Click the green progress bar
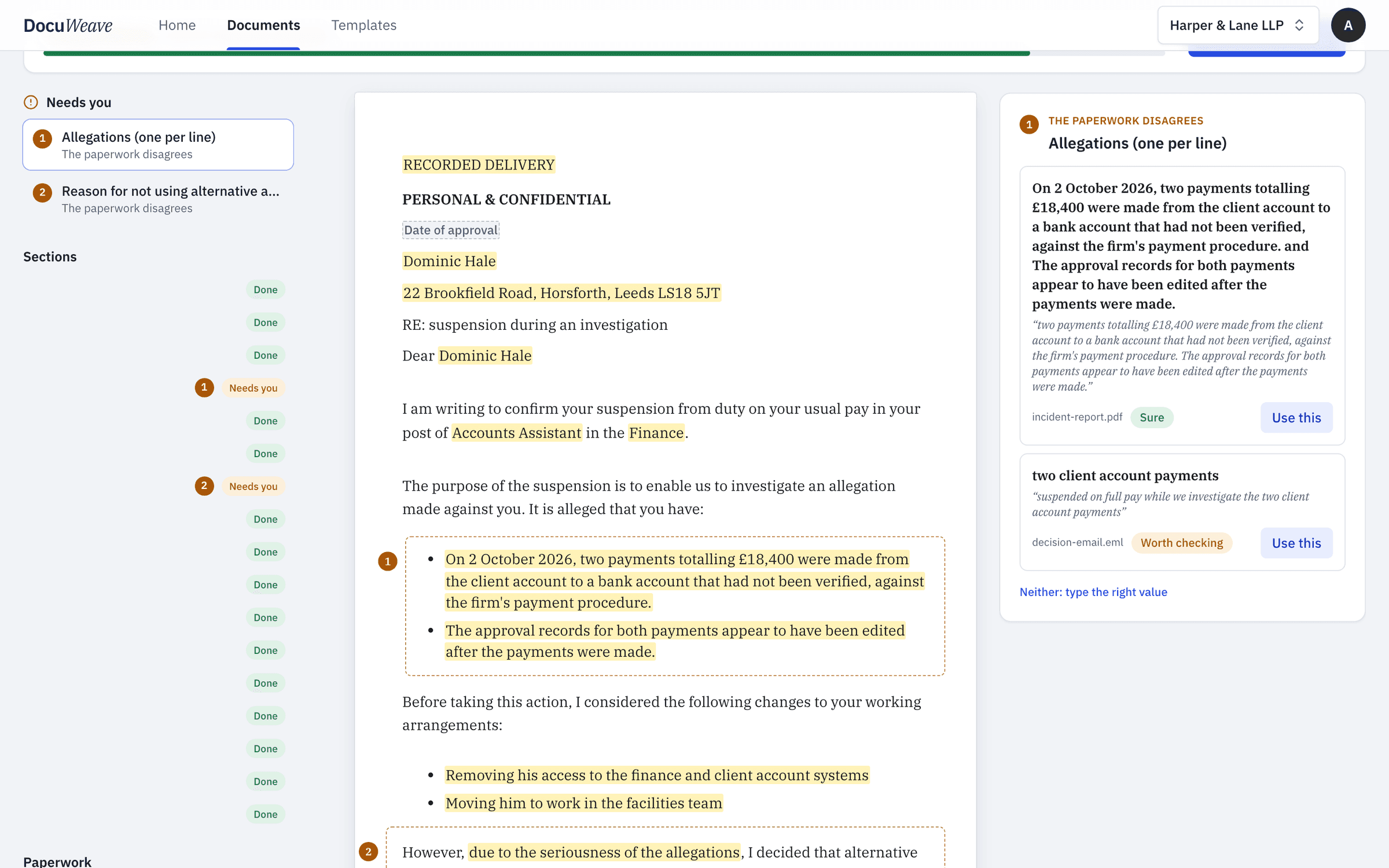 537,53
